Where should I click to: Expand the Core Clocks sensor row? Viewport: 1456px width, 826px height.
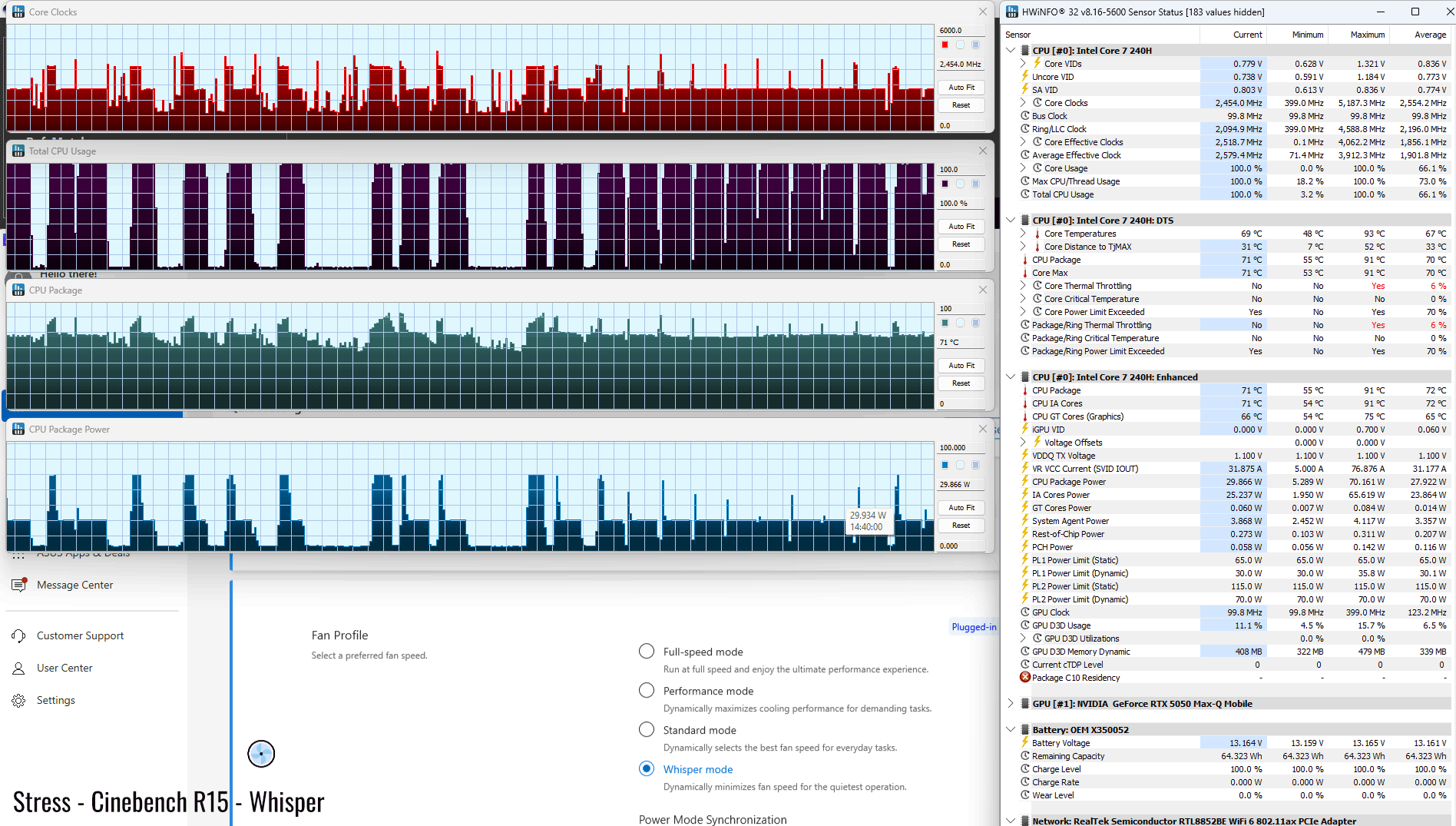(1023, 103)
